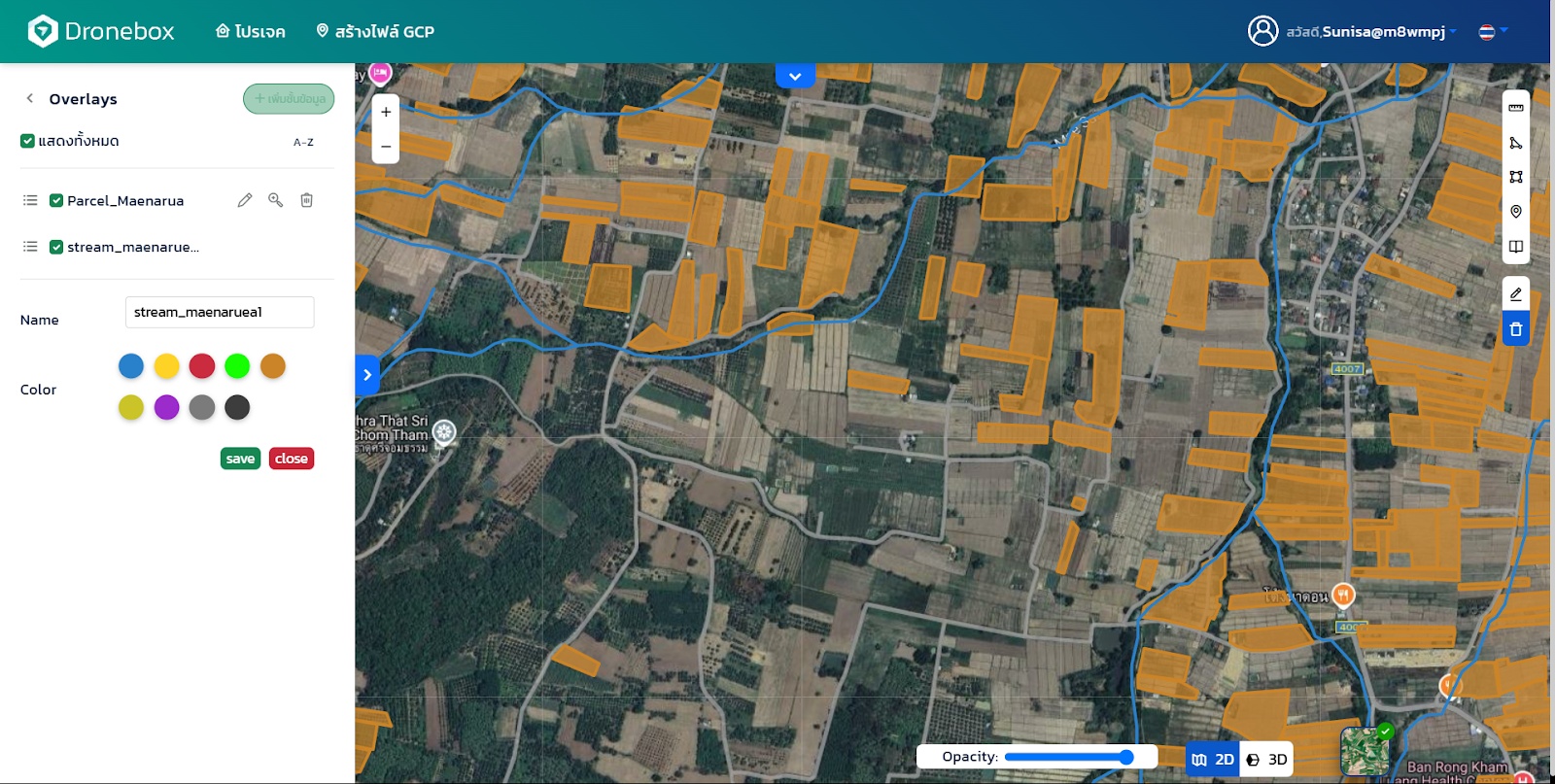This screenshot has width=1555, height=784.
Task: Go back from the Overlays panel
Action: (x=30, y=98)
